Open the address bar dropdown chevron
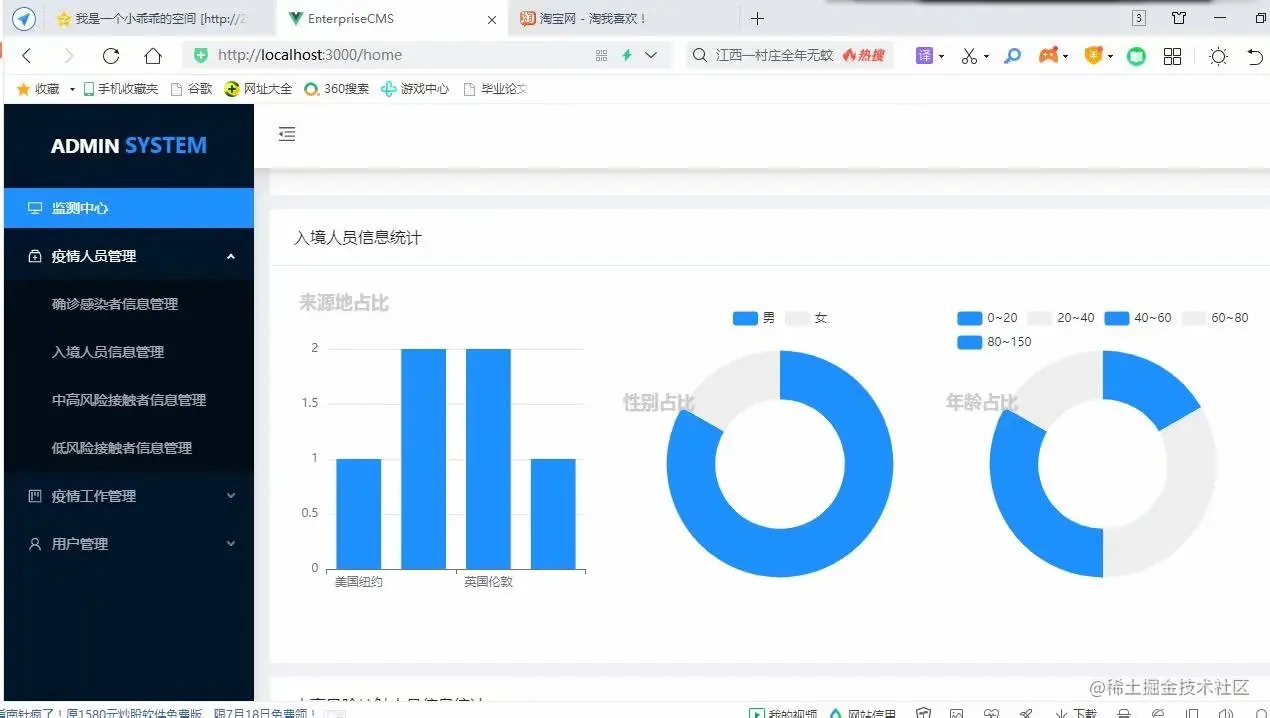Image resolution: width=1270 pixels, height=718 pixels. [x=651, y=56]
